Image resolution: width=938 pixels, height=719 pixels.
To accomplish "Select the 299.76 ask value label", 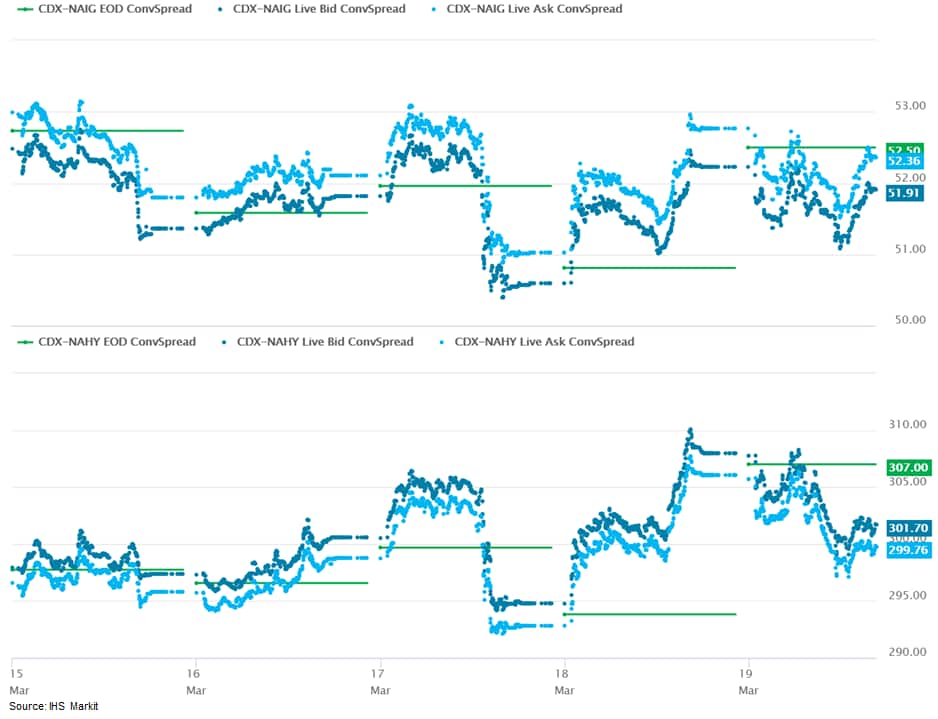I will (x=909, y=549).
